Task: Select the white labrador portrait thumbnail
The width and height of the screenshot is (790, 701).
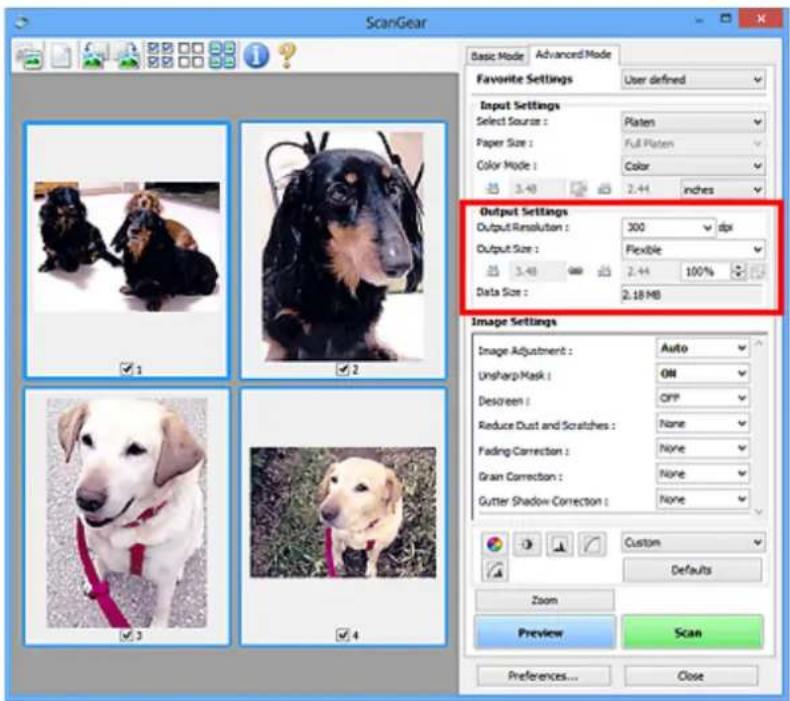Action: [x=127, y=516]
